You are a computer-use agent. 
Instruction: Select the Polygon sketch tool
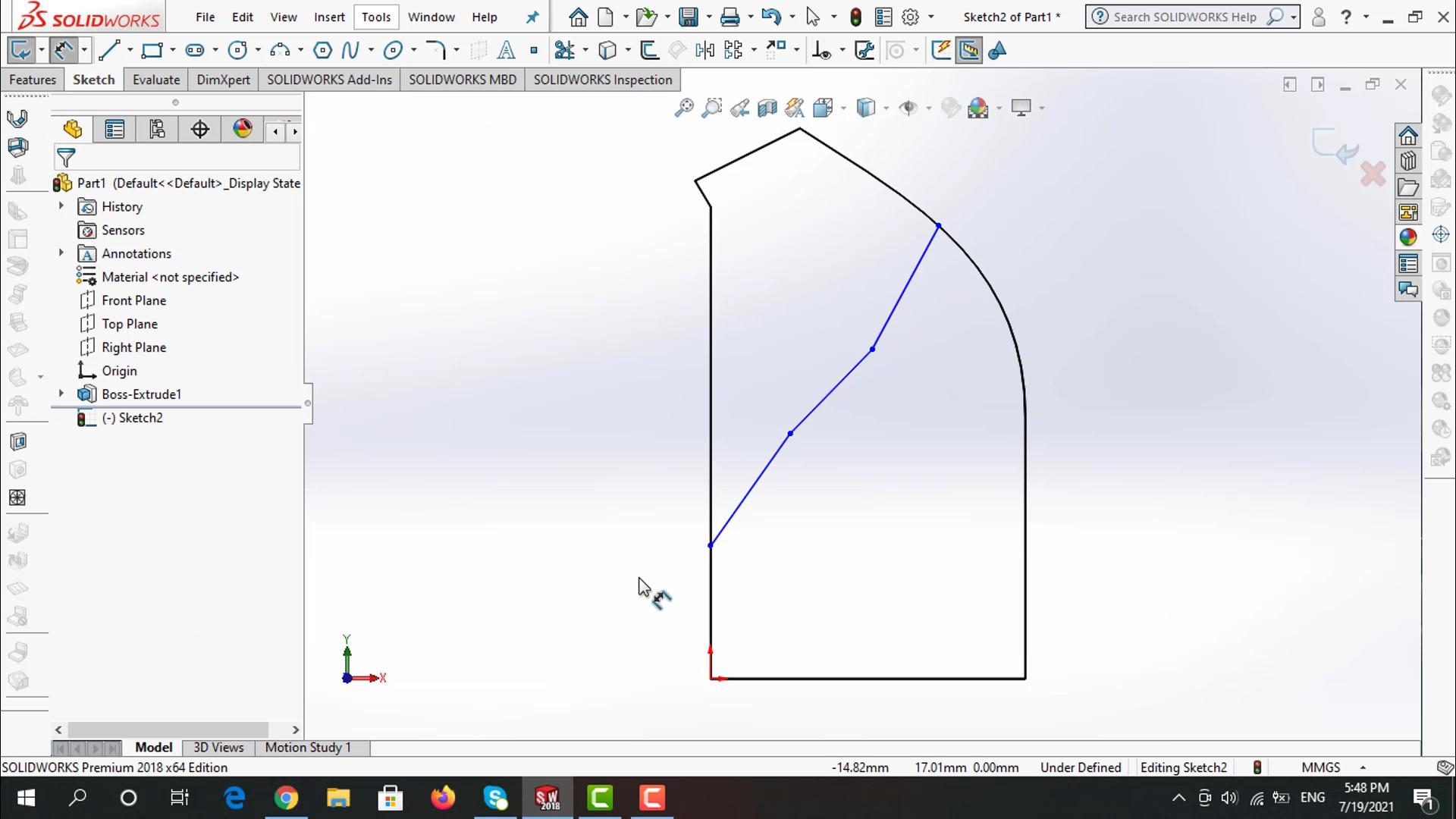coord(322,51)
